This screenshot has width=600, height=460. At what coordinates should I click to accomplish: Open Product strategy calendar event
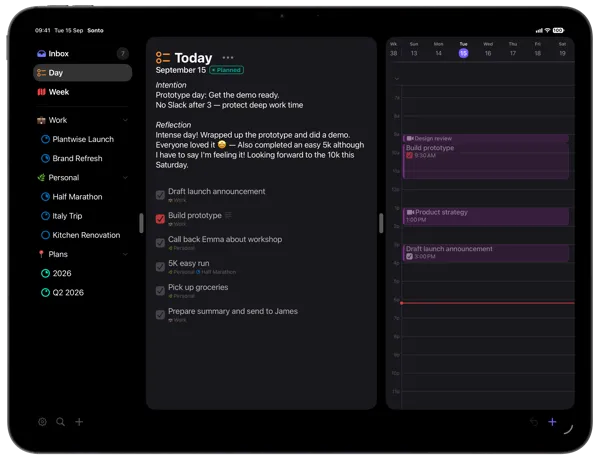click(486, 216)
